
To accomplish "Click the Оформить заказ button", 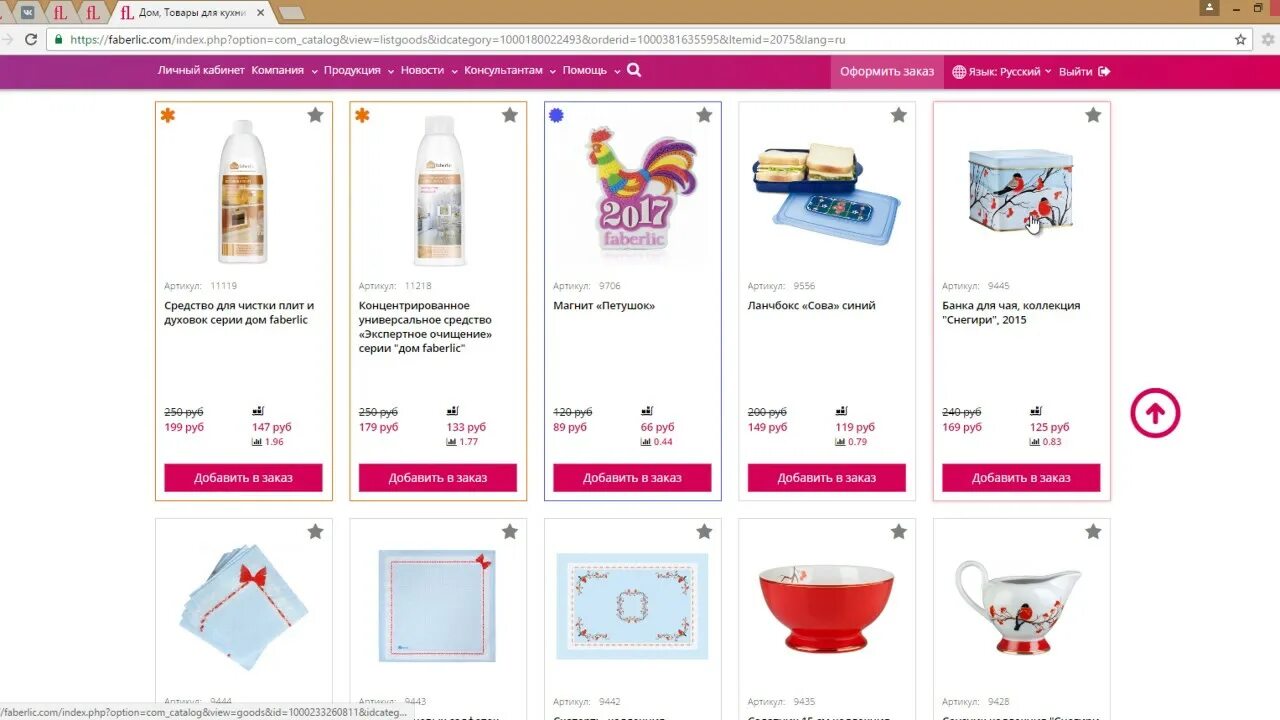I will coord(887,71).
